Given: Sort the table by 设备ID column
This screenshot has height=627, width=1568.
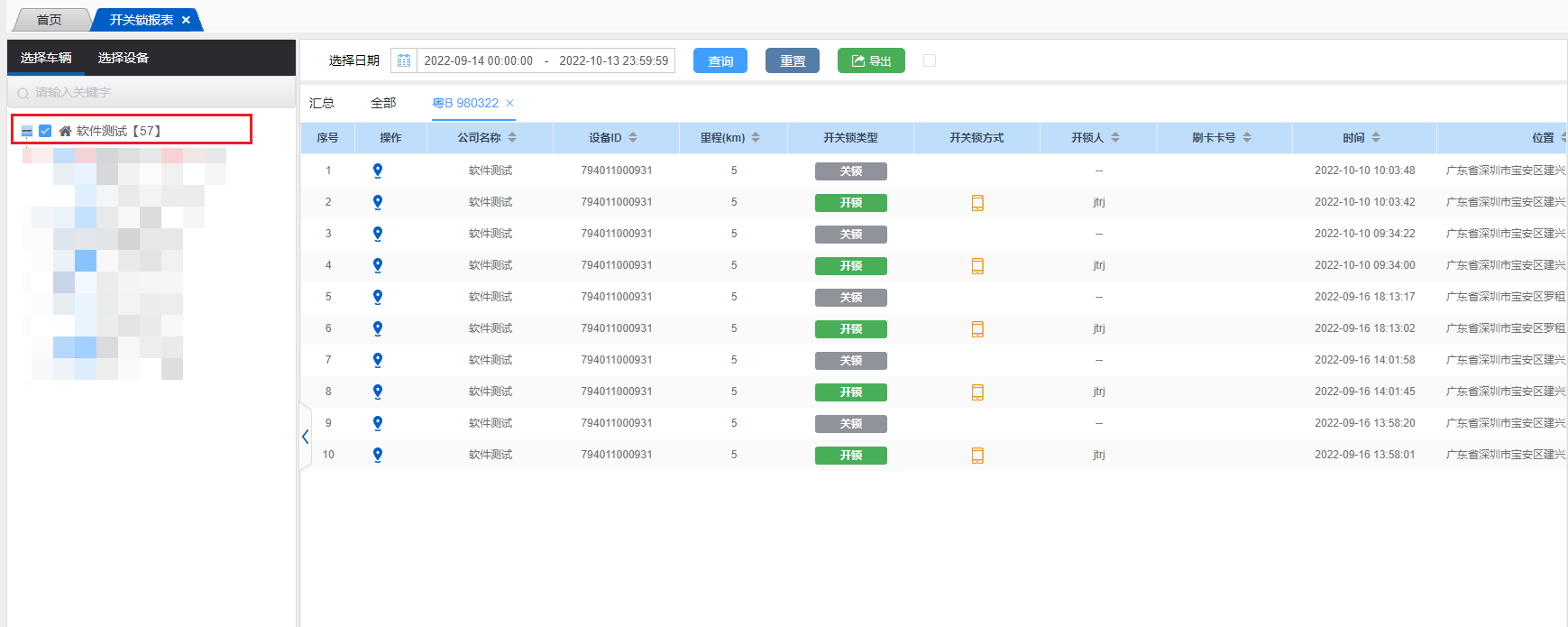Looking at the screenshot, I should pyautogui.click(x=633, y=138).
